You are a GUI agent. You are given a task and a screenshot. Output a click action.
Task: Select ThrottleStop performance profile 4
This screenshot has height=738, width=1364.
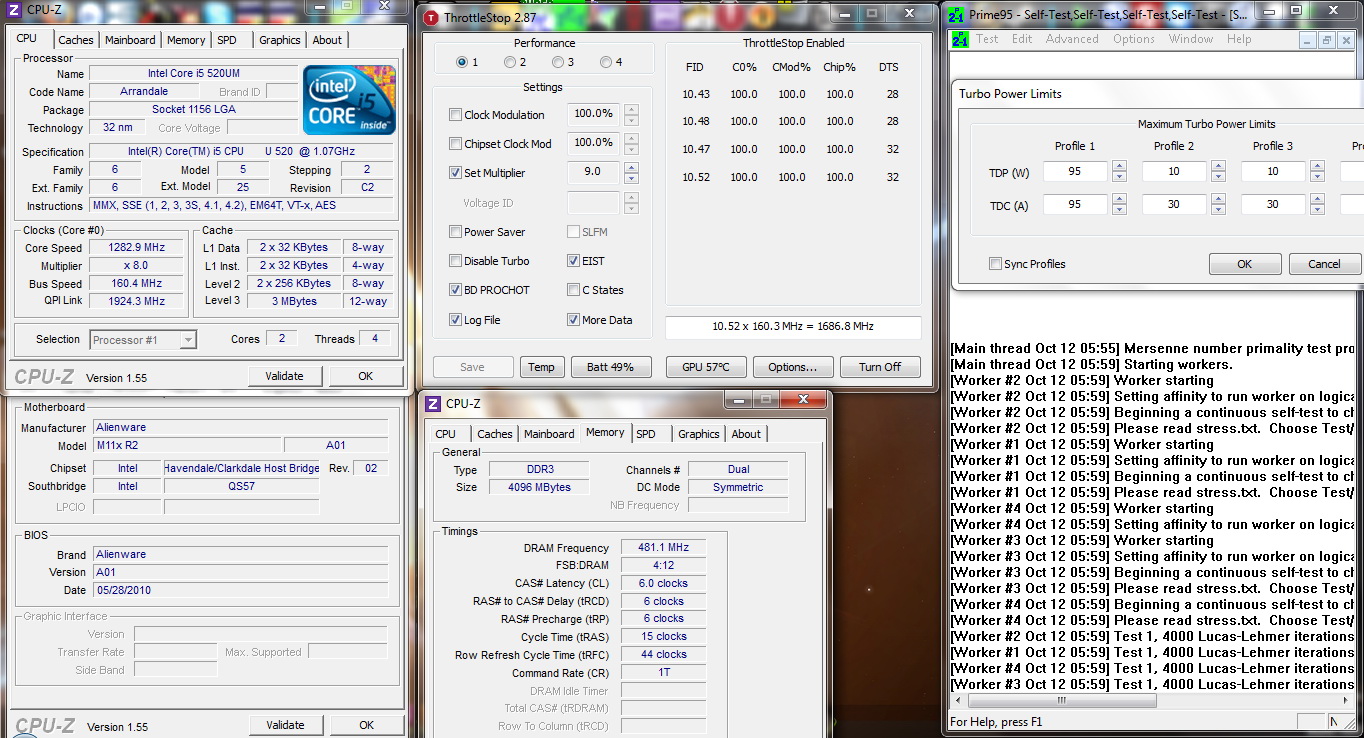tap(606, 62)
